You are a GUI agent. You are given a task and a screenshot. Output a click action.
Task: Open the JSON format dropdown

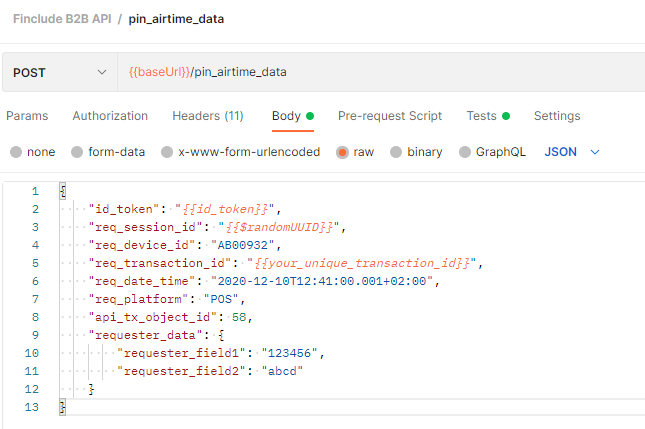coord(572,152)
